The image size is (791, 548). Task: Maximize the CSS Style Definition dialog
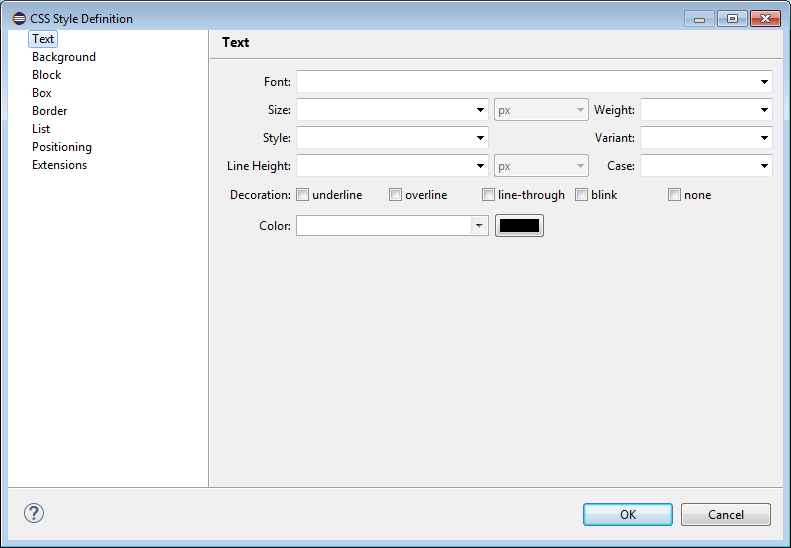tap(732, 19)
